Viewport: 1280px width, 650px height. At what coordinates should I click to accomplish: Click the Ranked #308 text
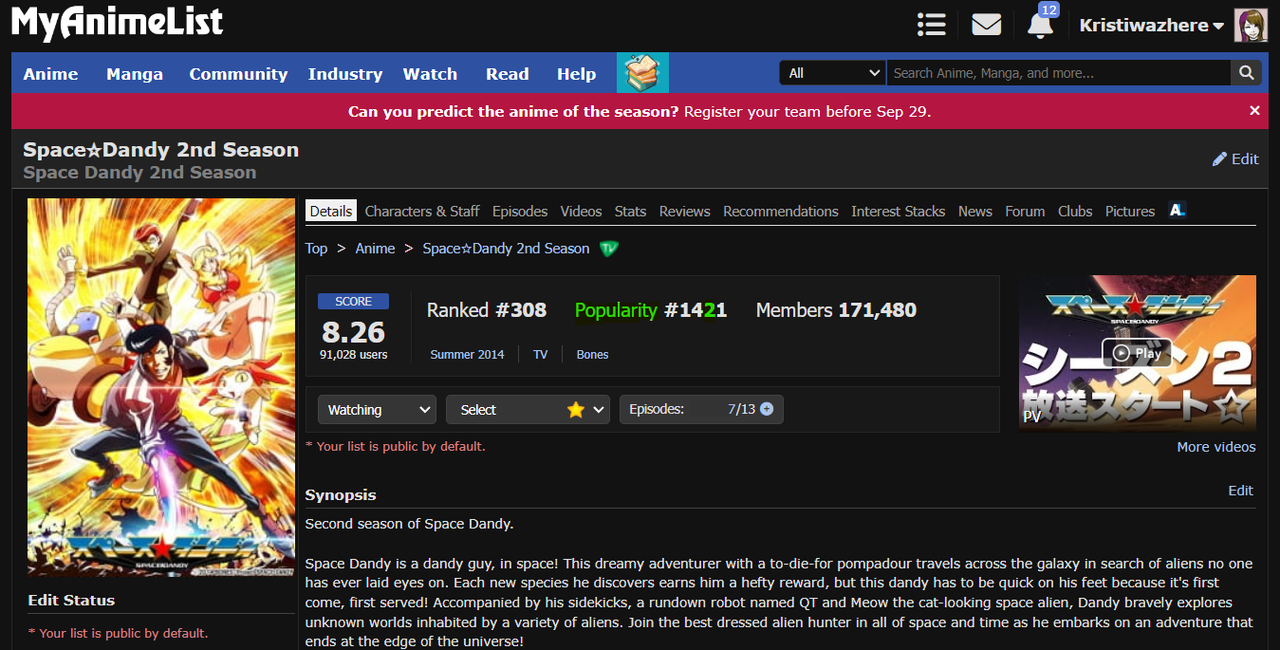pos(487,310)
